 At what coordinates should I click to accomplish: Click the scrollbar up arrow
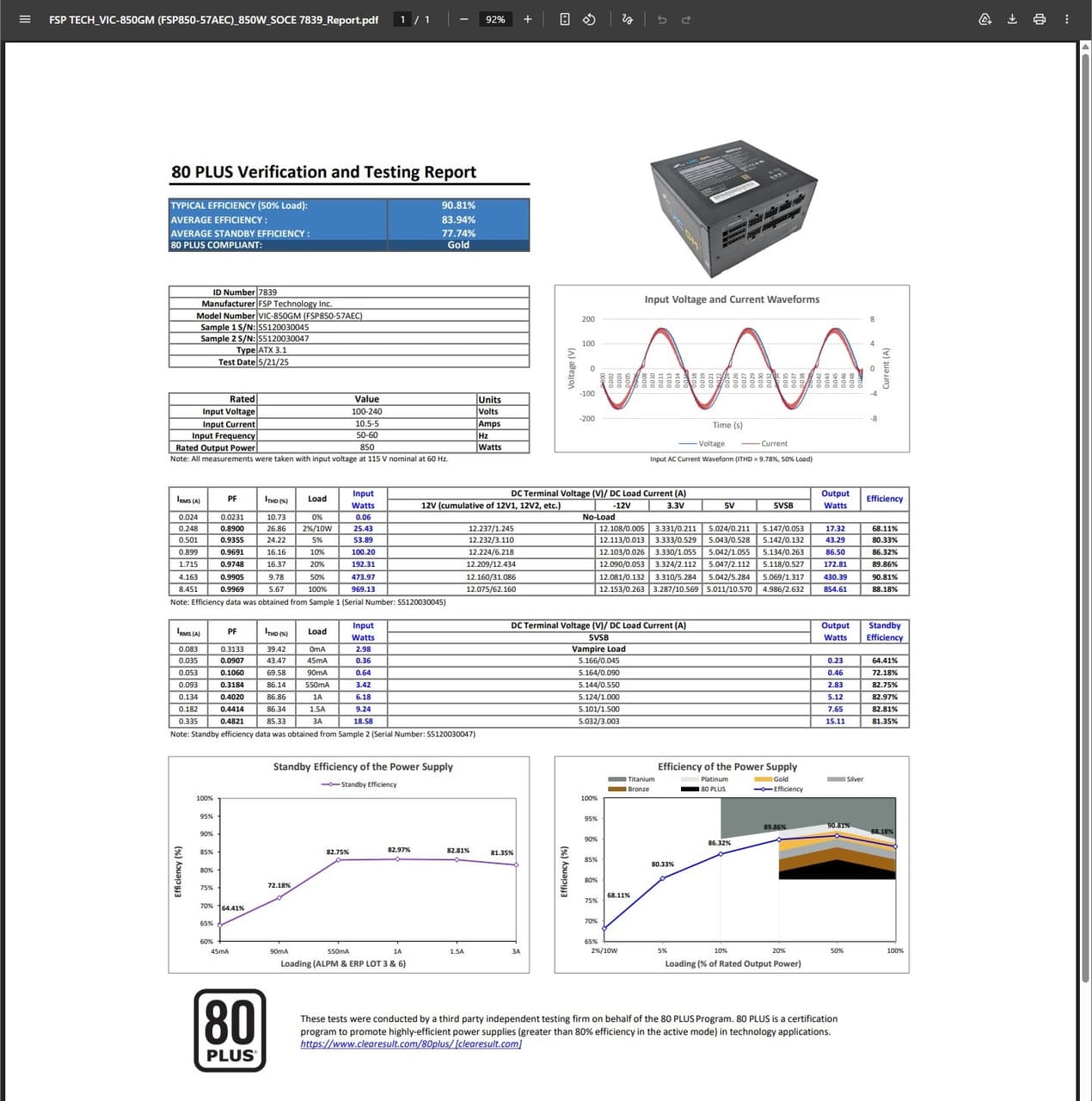click(1086, 46)
